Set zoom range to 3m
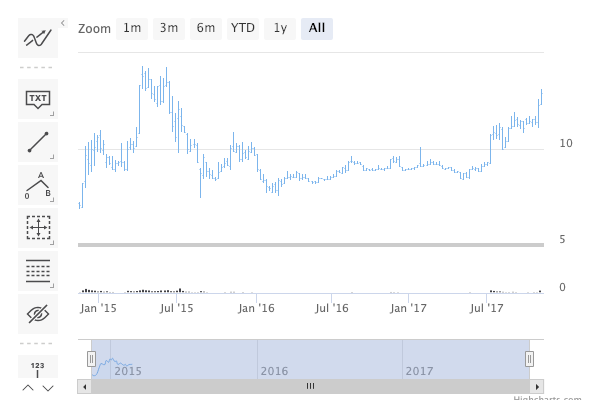This screenshot has height=400, width=600. click(x=169, y=28)
